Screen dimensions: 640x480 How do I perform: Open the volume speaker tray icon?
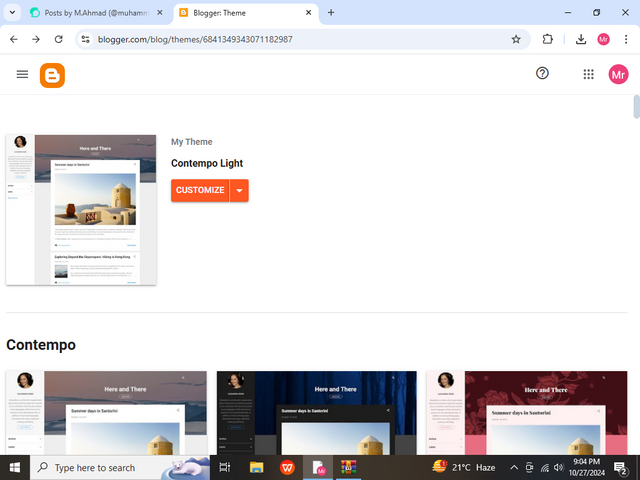tap(559, 468)
